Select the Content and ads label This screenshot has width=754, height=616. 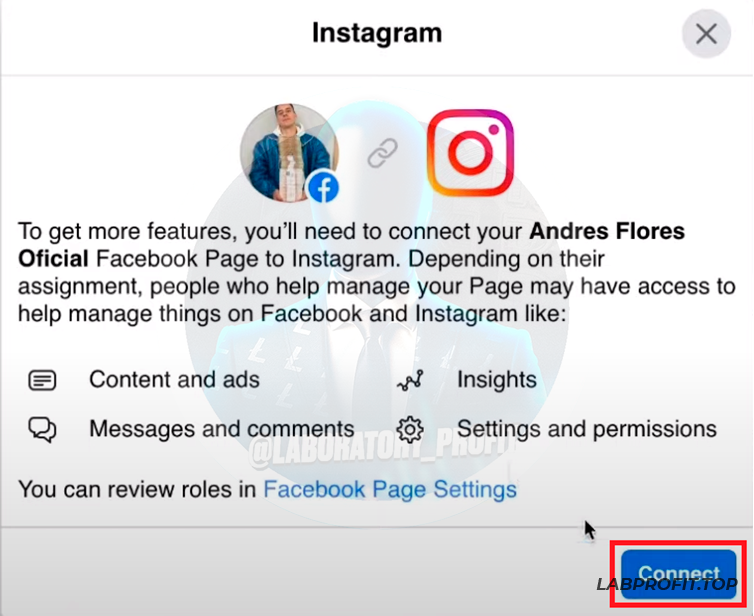(x=175, y=379)
